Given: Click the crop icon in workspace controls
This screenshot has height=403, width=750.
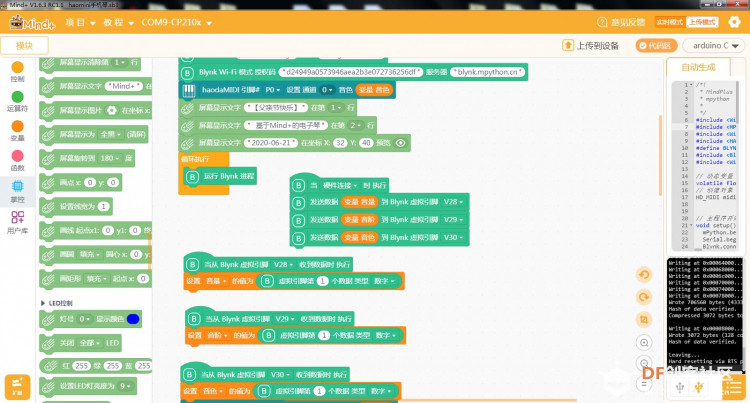Looking at the screenshot, I should pos(644,319).
